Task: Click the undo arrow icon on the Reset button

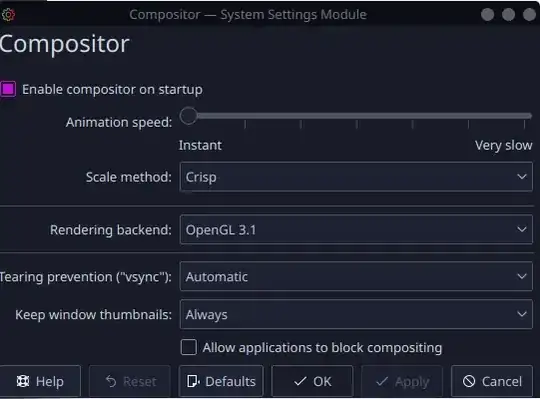Action: [111, 381]
